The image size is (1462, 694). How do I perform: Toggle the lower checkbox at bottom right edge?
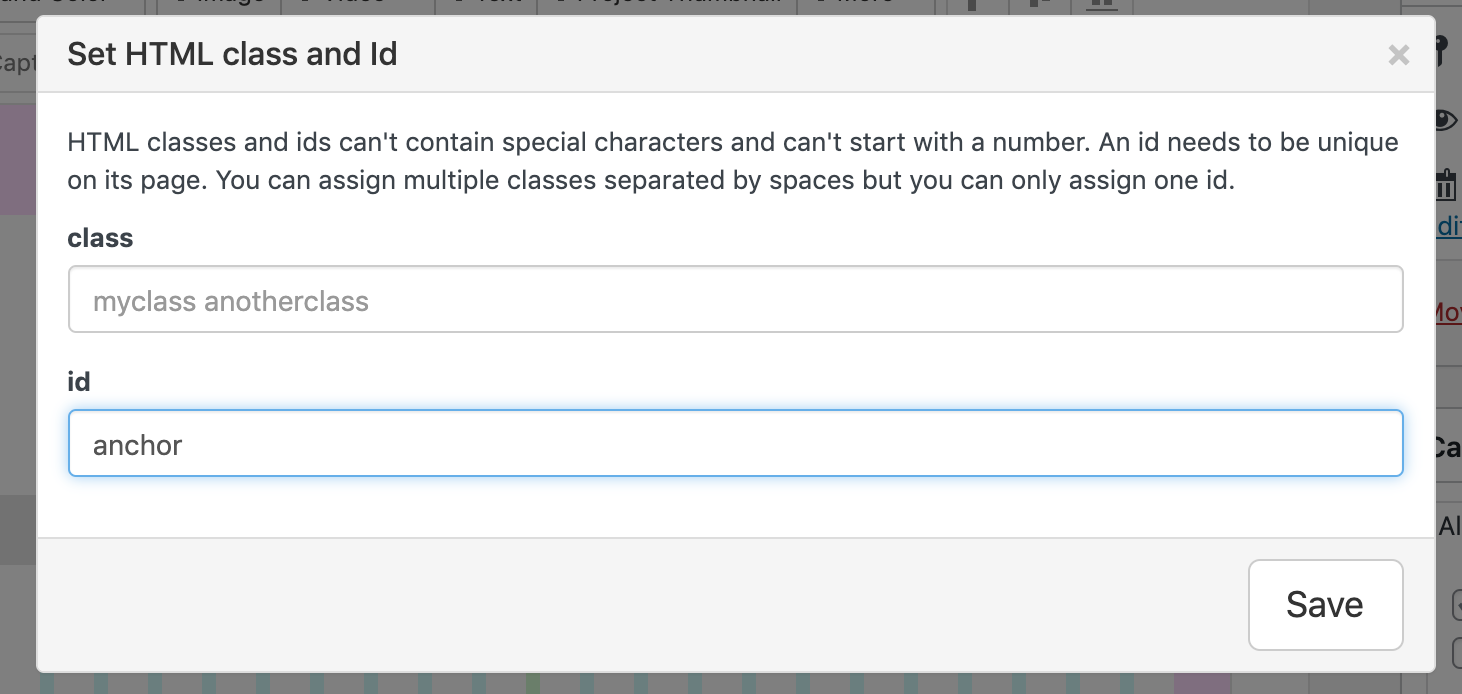[1456, 654]
